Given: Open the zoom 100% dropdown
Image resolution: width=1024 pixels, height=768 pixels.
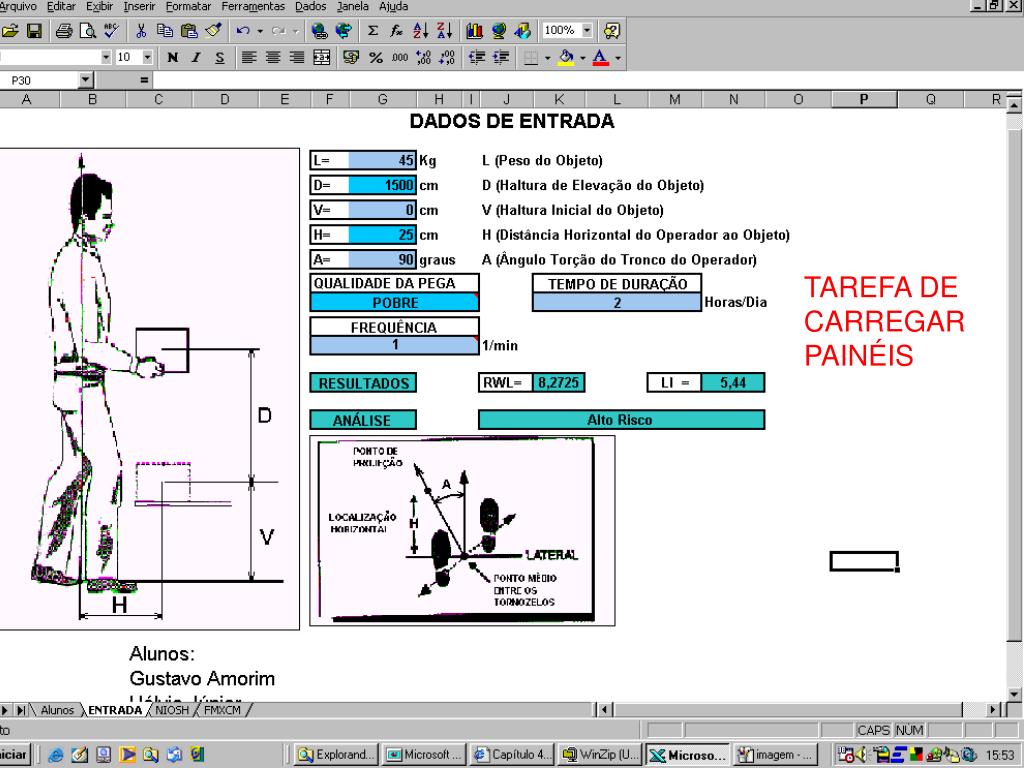Looking at the screenshot, I should tap(587, 31).
